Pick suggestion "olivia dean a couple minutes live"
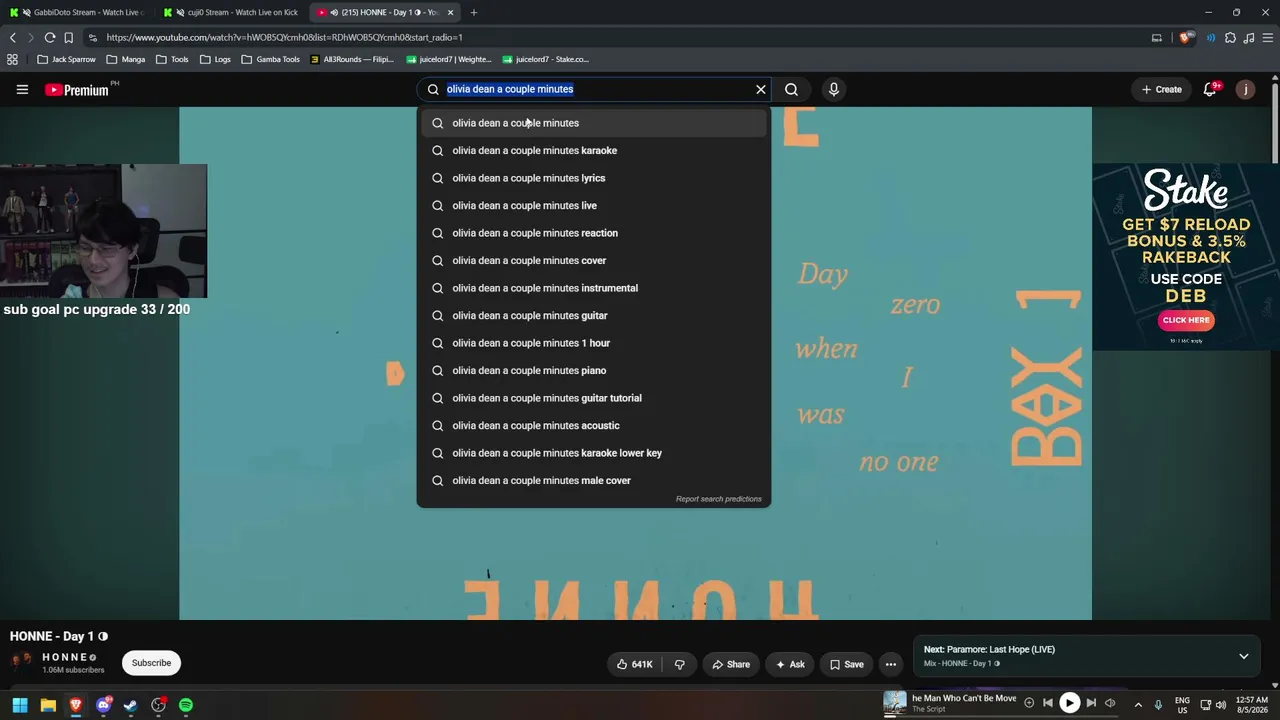The height and width of the screenshot is (720, 1280). (593, 205)
